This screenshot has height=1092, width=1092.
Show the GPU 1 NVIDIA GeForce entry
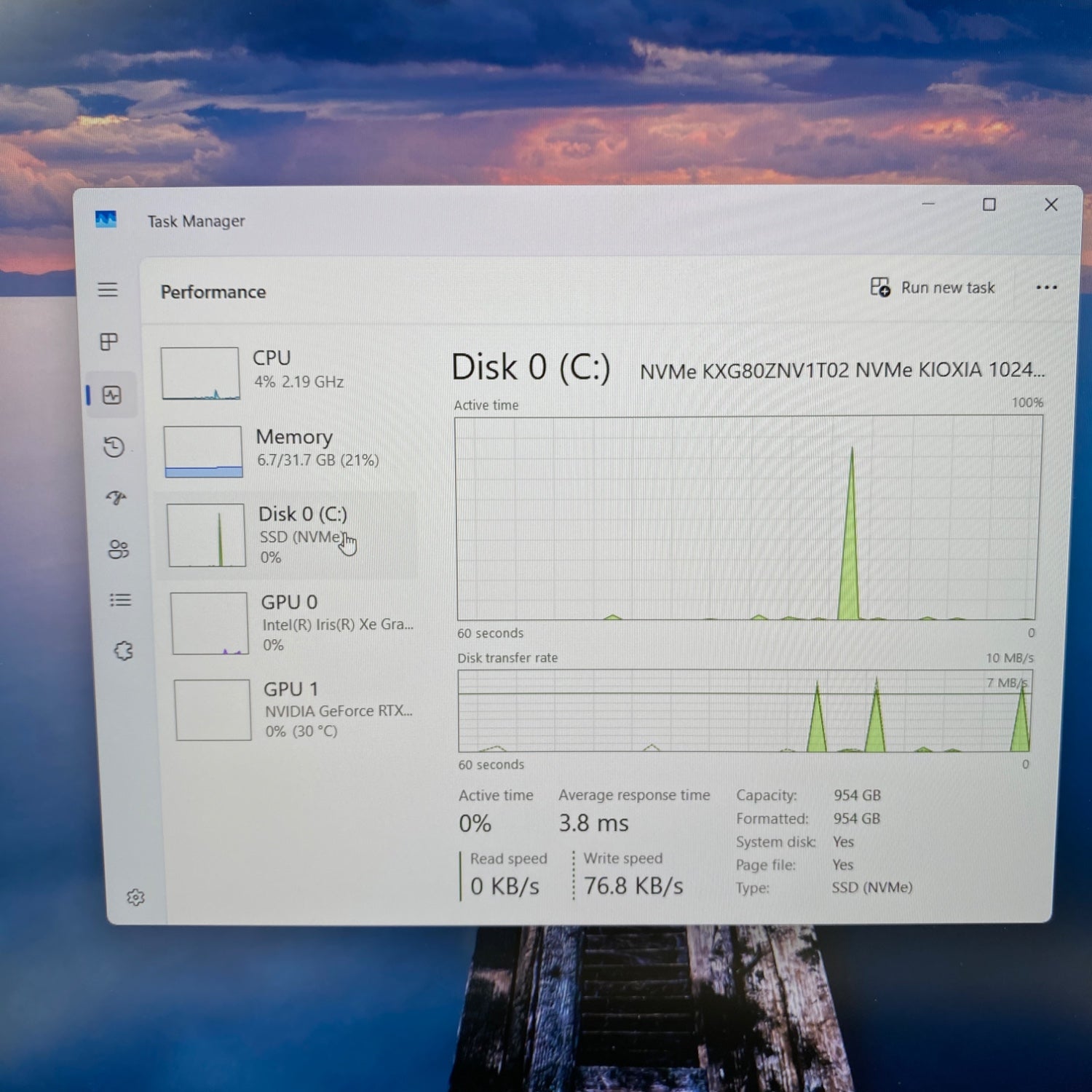(293, 710)
